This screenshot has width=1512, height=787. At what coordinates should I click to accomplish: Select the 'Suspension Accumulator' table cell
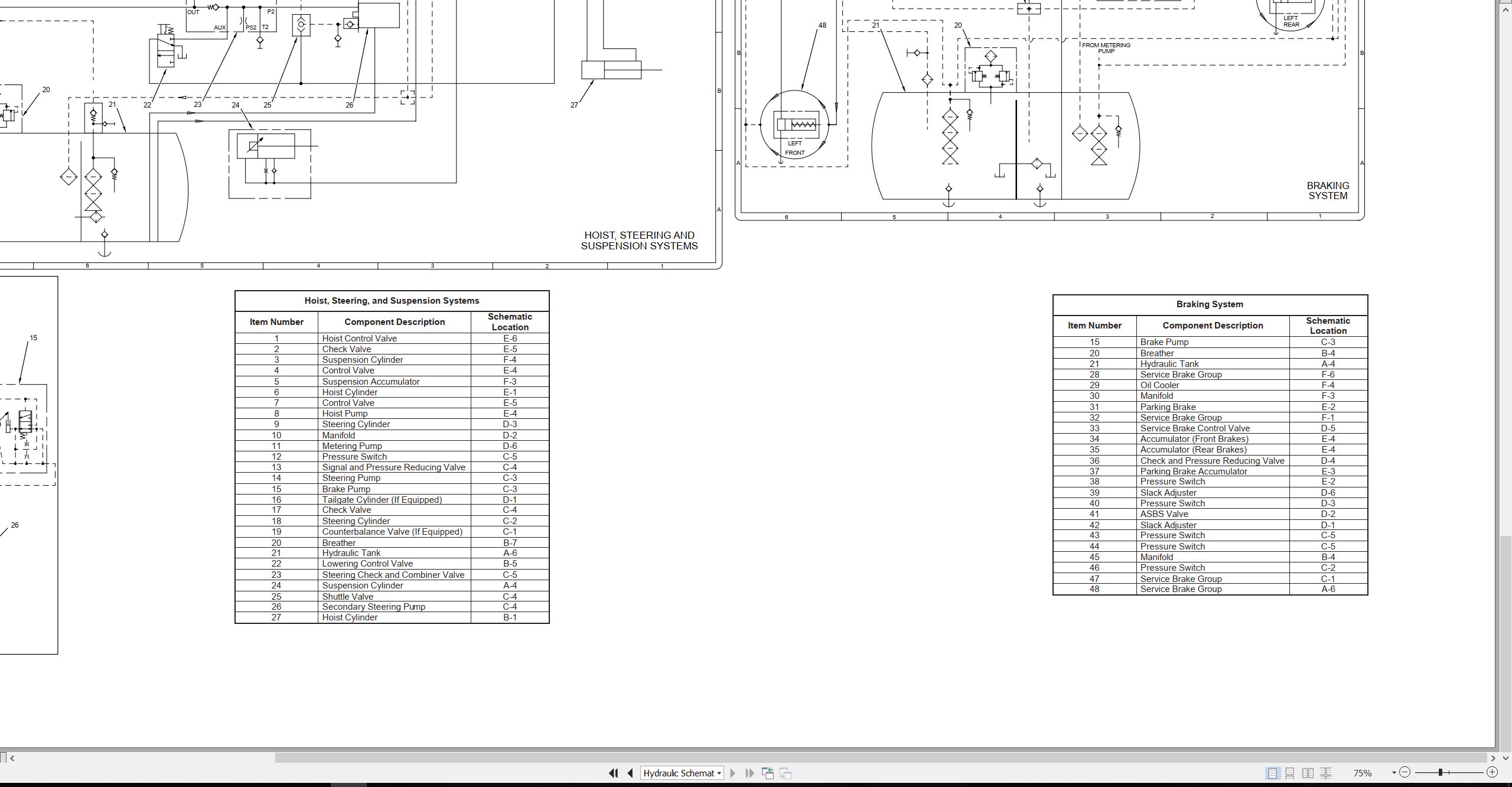395,382
